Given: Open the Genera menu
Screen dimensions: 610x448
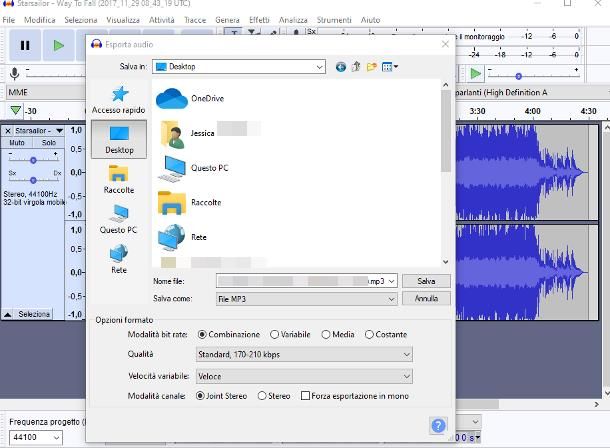Looking at the screenshot, I should coord(227,20).
